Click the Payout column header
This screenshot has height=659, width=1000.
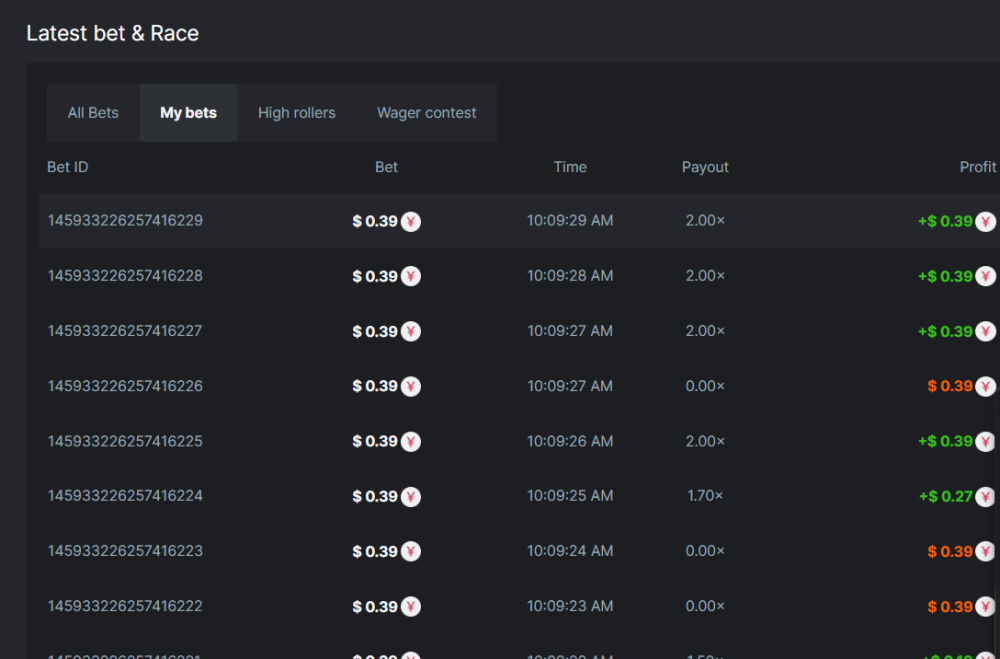point(705,167)
